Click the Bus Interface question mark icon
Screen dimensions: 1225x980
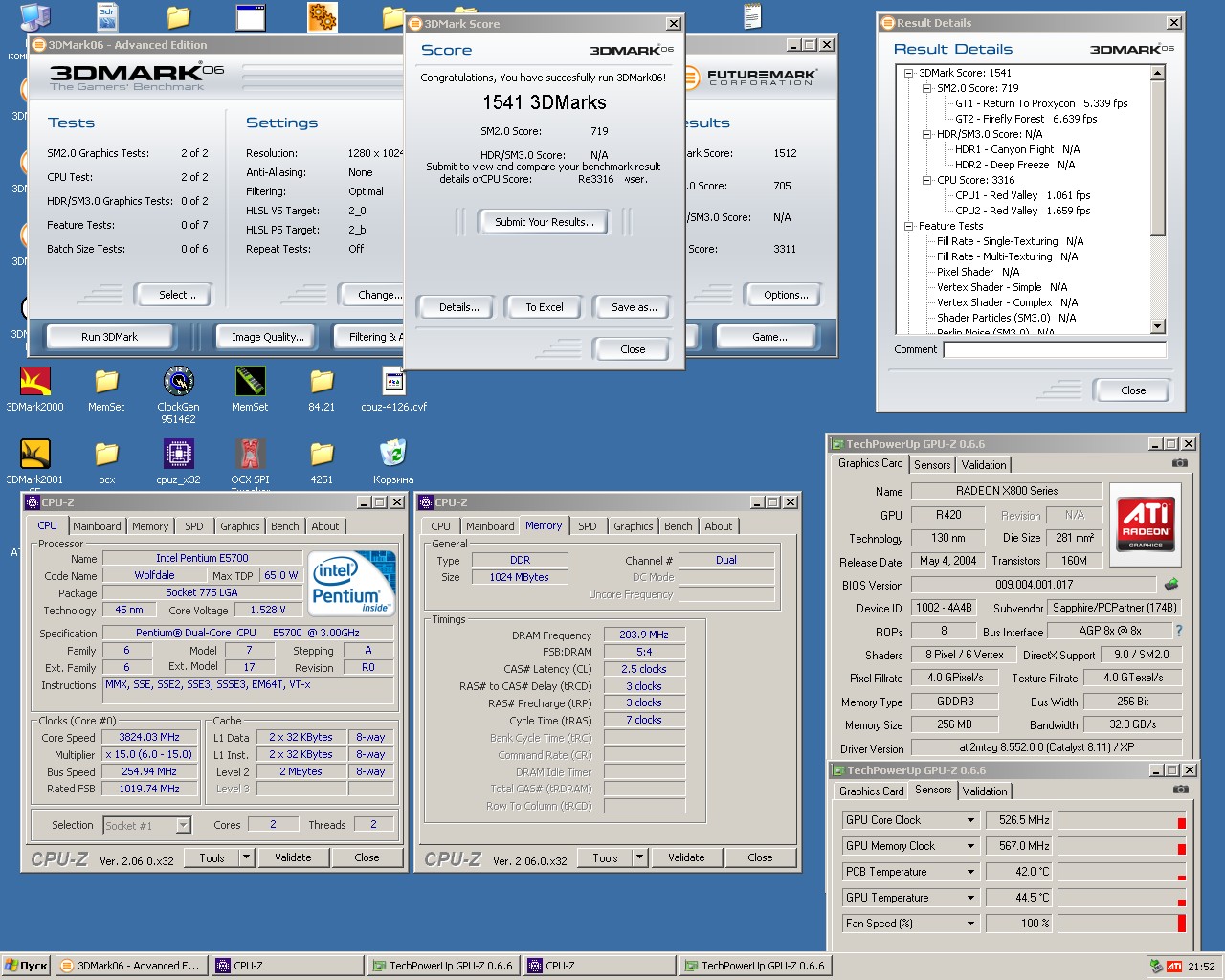click(1179, 631)
